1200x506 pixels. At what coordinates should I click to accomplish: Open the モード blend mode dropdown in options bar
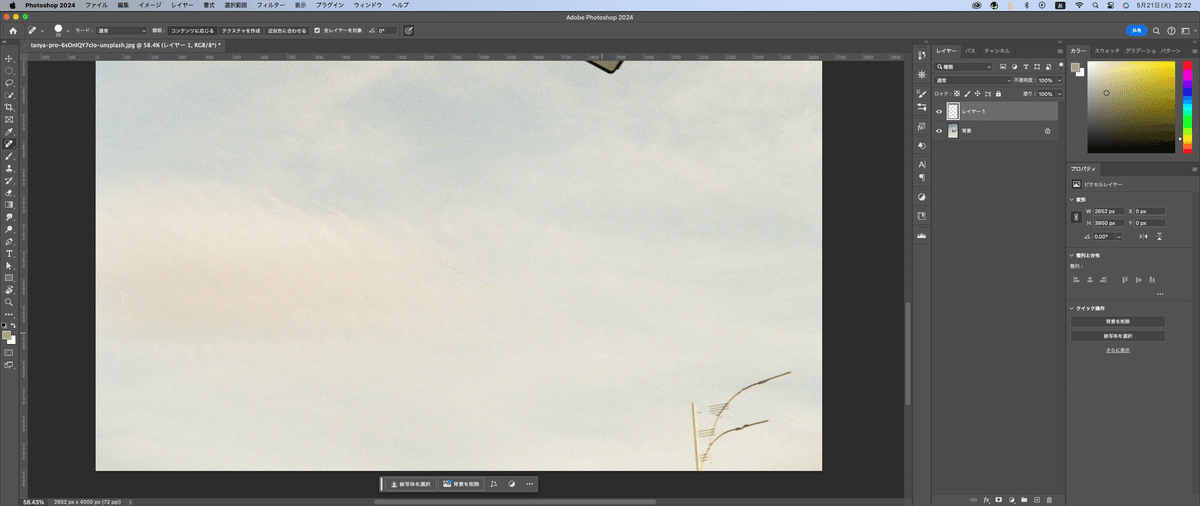click(x=121, y=31)
